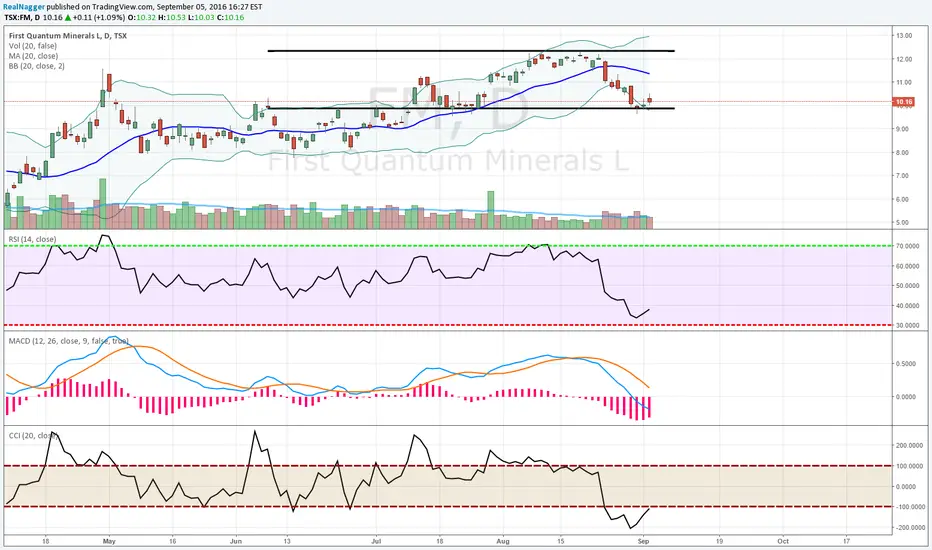Select the CCI (20, close) pane label
This screenshot has height=550, width=932.
pyautogui.click(x=33, y=436)
